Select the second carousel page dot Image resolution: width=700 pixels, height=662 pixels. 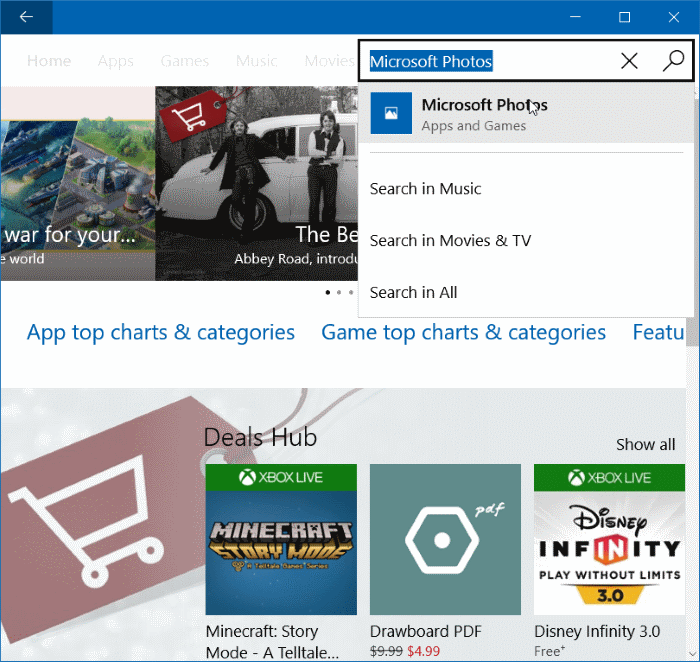click(x=339, y=292)
